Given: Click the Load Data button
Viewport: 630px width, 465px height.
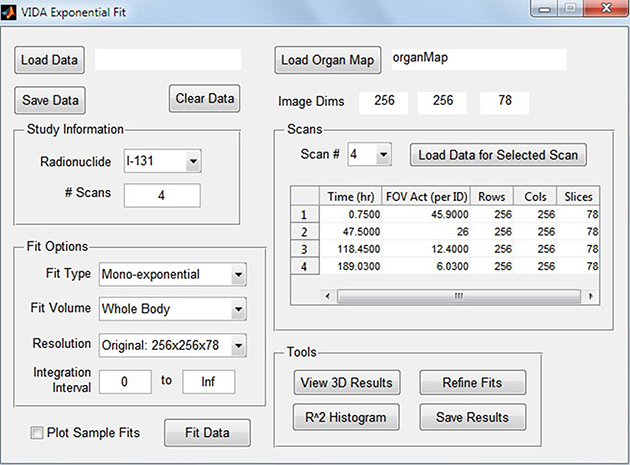Looking at the screenshot, I should tap(49, 60).
